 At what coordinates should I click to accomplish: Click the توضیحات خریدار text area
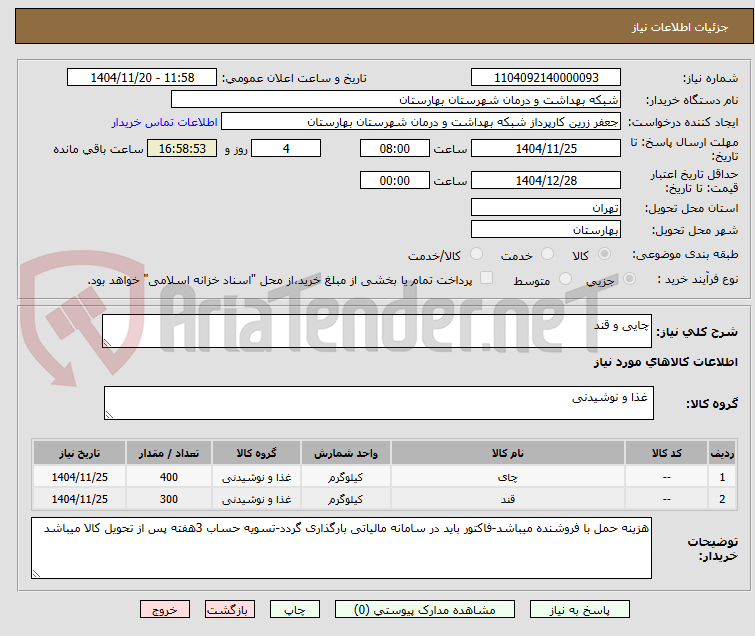[x=341, y=548]
